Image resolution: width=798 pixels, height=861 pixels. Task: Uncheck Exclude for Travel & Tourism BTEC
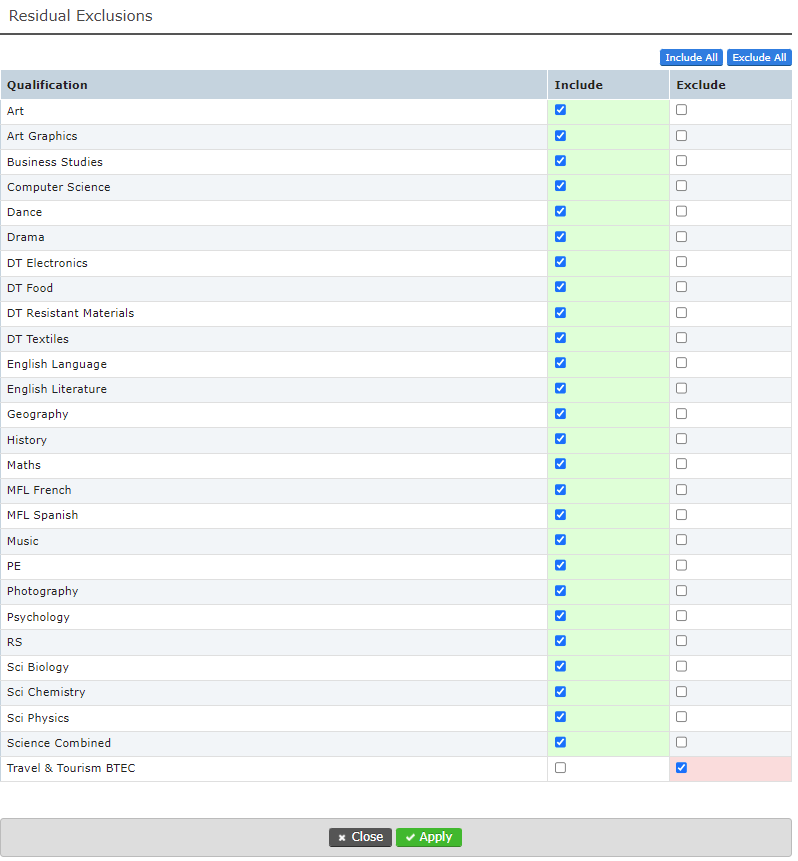(681, 768)
